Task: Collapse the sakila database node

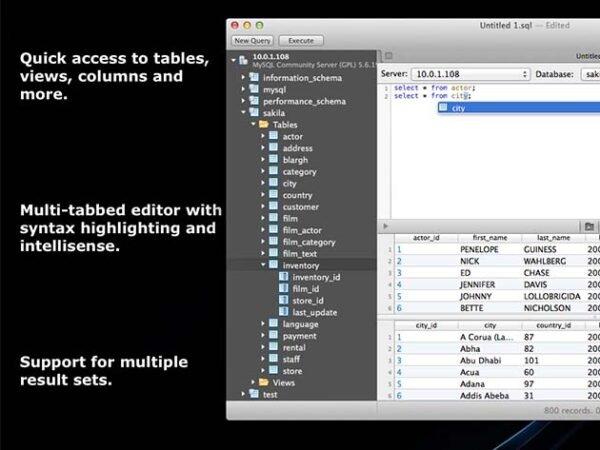Action: 243,112
